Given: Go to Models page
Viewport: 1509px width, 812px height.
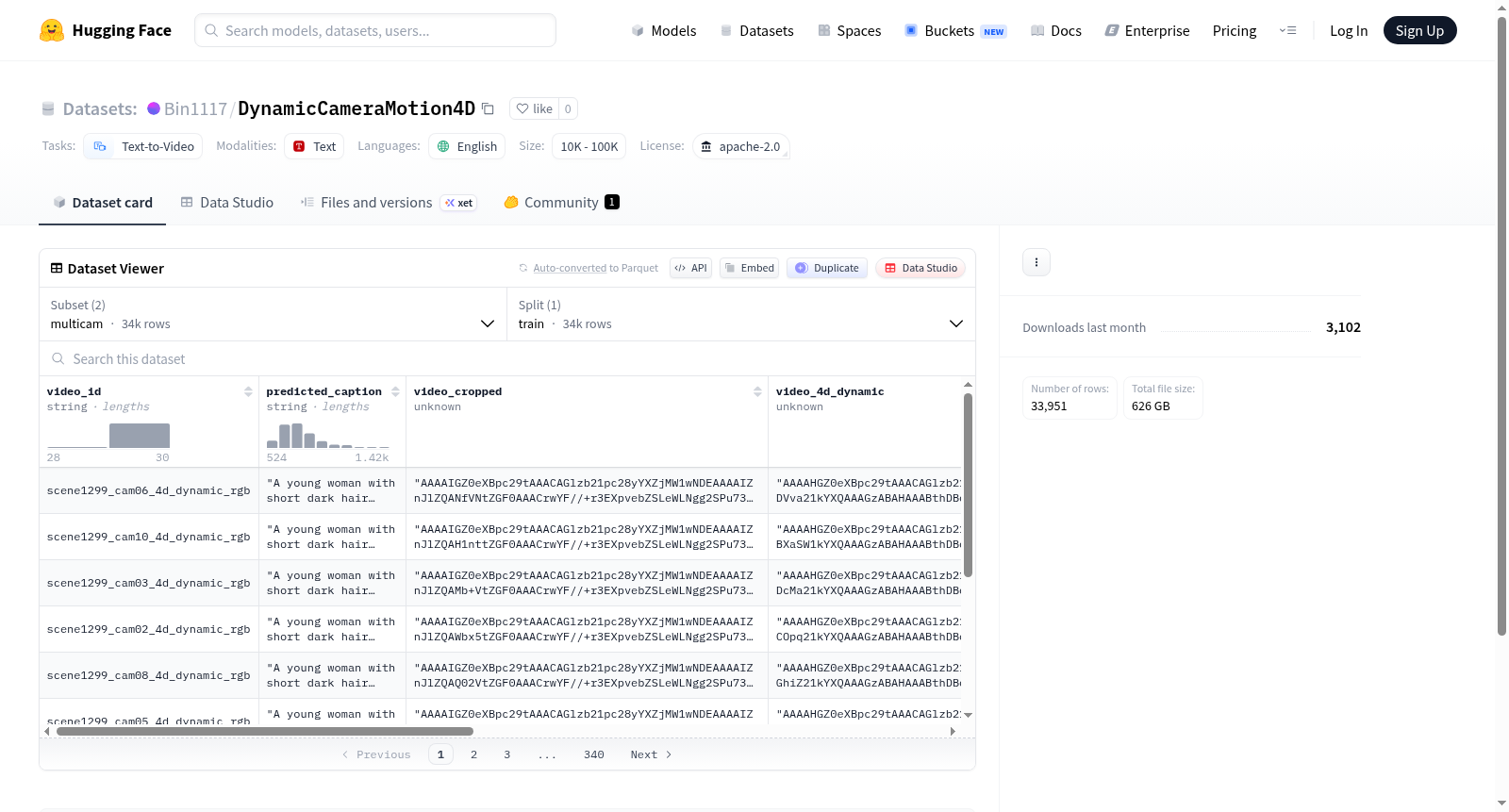Looking at the screenshot, I should coord(664,30).
